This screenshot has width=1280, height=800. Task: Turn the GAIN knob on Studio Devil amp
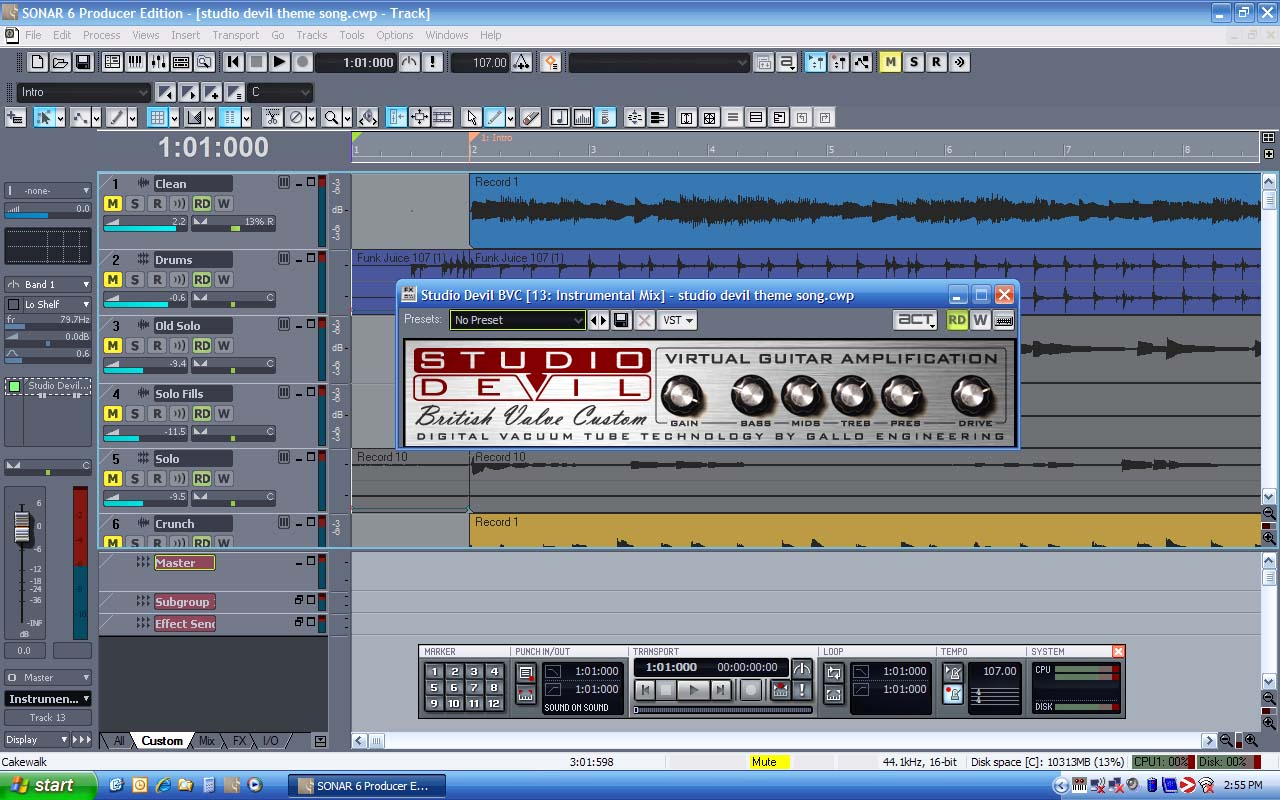tap(684, 396)
